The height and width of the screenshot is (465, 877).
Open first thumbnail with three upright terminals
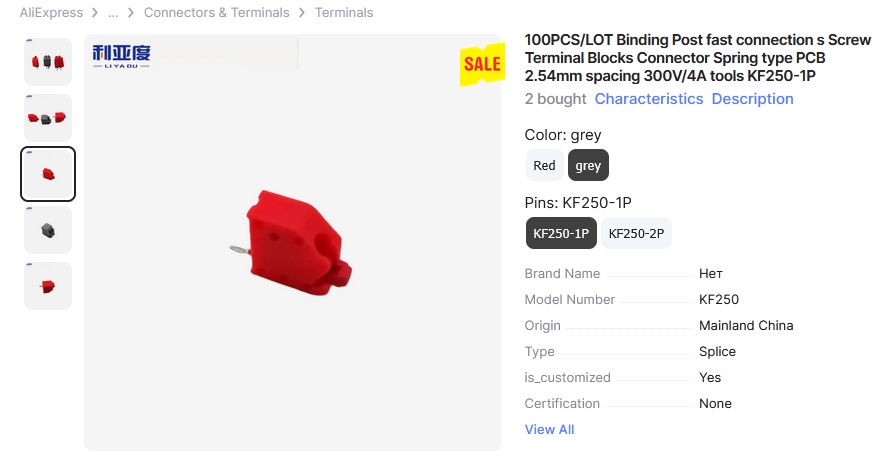coord(48,62)
